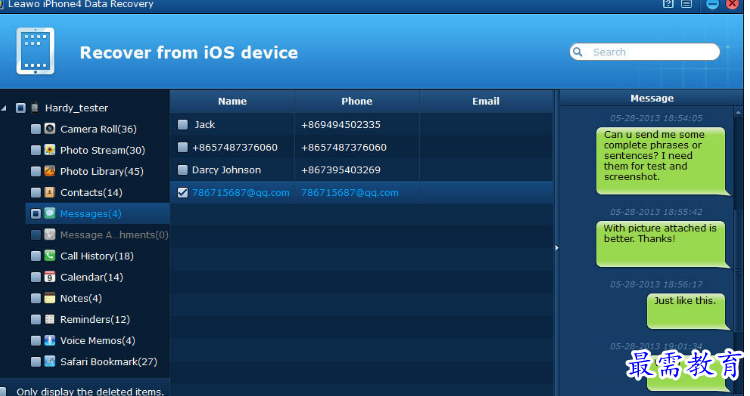Click the 'With picture attached' message bubble
The image size is (750, 396).
[662, 244]
